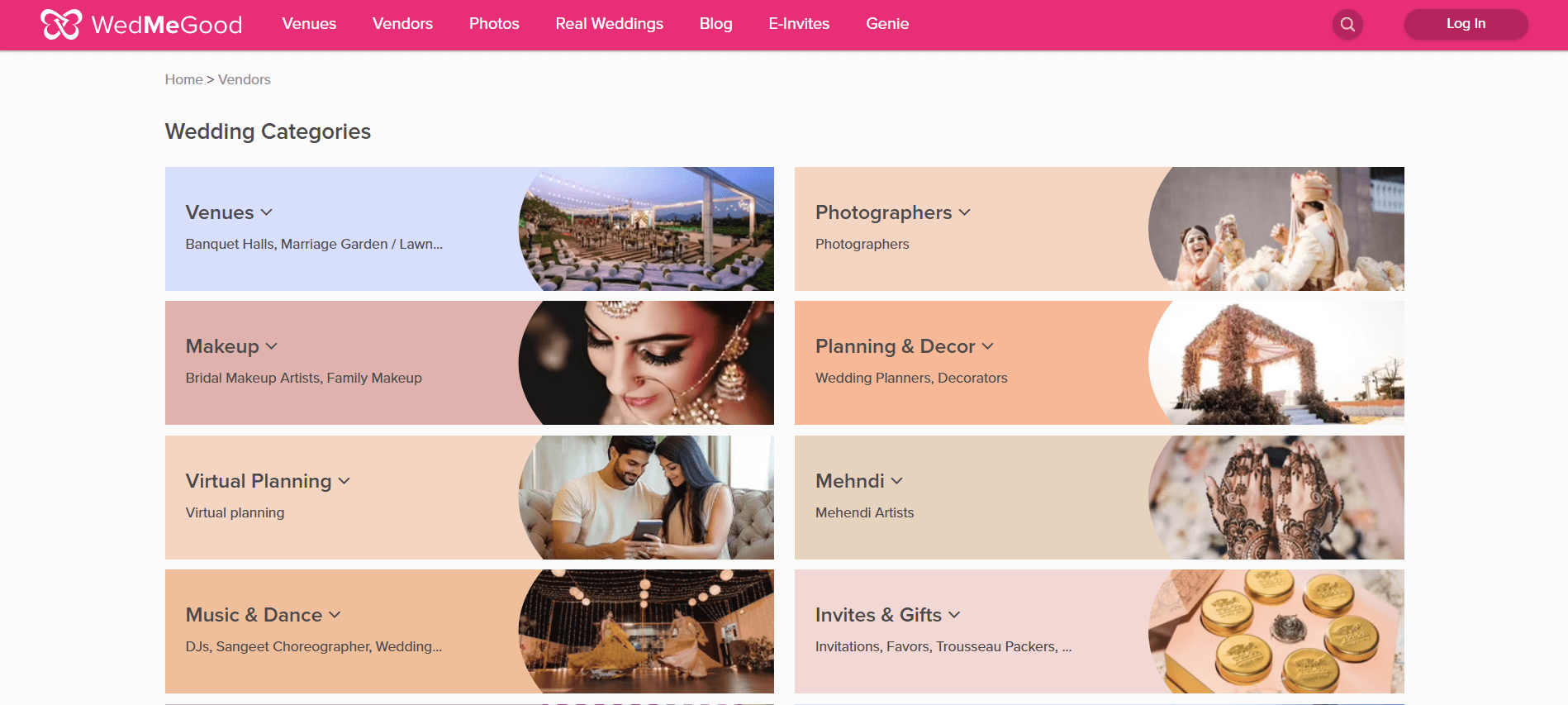Image resolution: width=1568 pixels, height=705 pixels.
Task: Open E-Invites from the top navigation
Action: point(799,24)
